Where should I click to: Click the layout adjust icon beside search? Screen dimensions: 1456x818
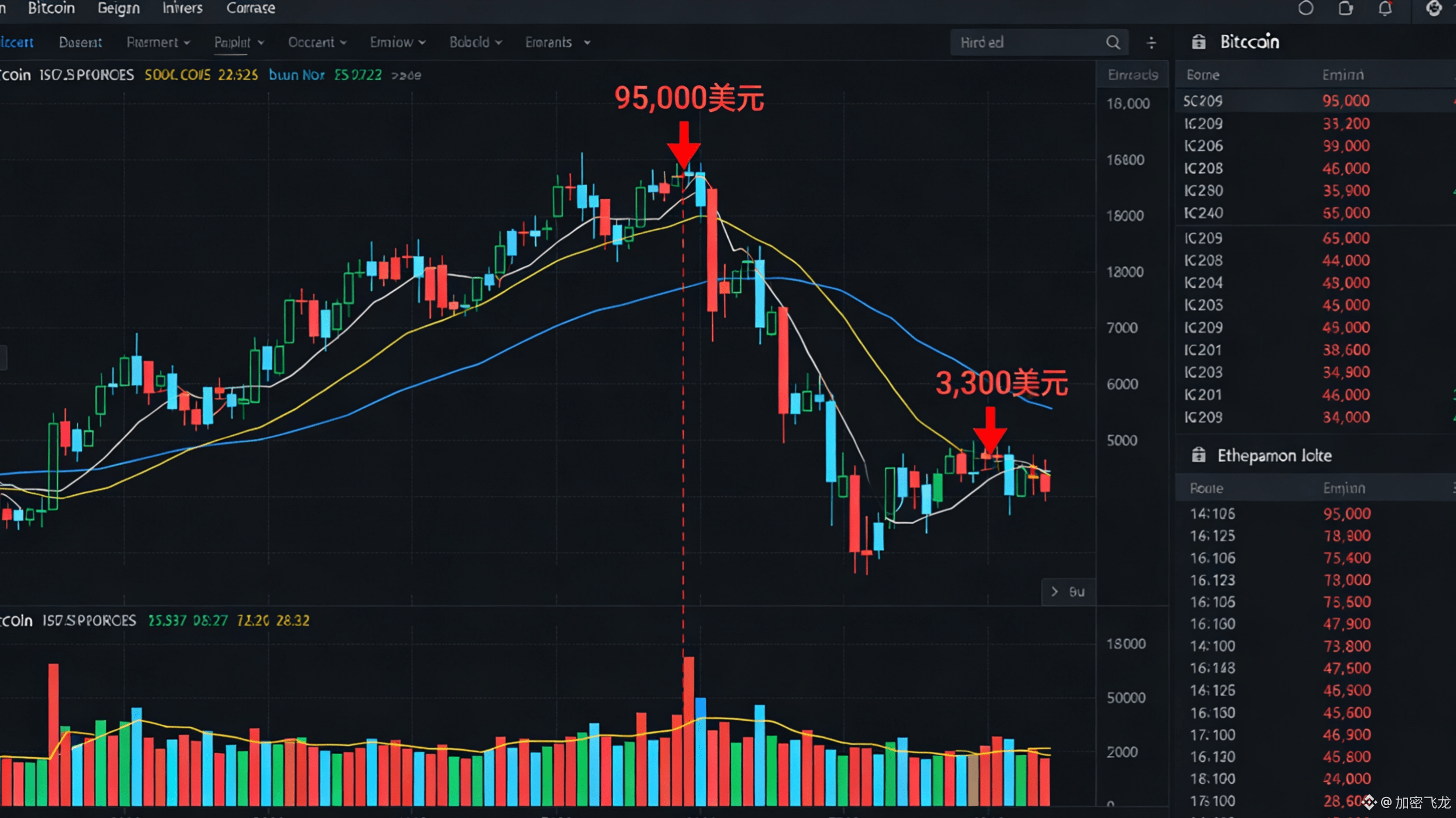(x=1151, y=43)
